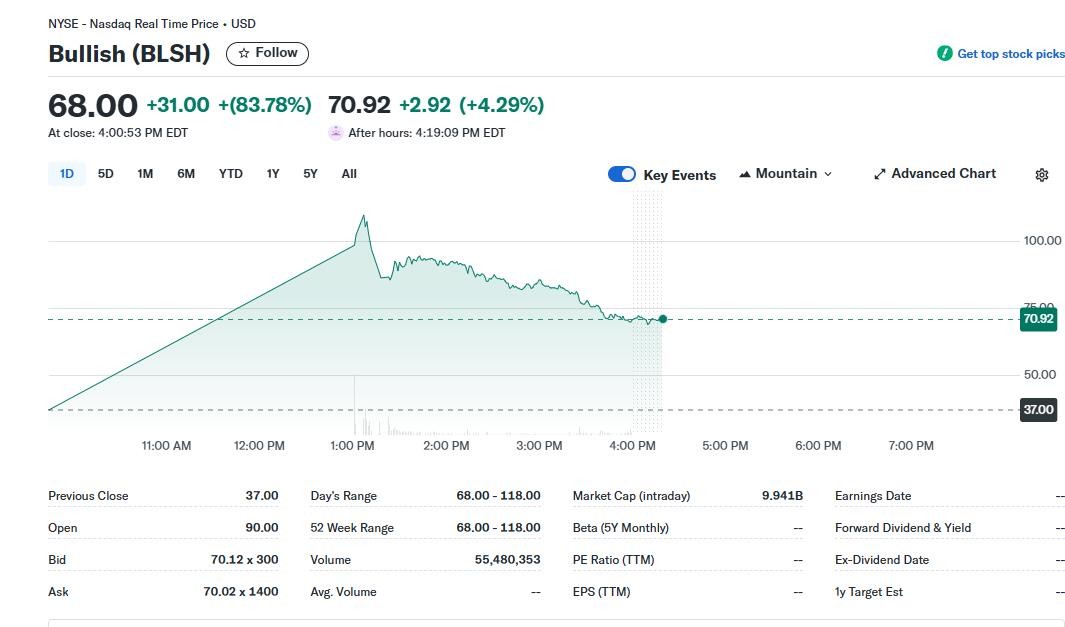The width and height of the screenshot is (1065, 627).
Task: Click the Bid value 70.12 x 300
Action: click(245, 559)
